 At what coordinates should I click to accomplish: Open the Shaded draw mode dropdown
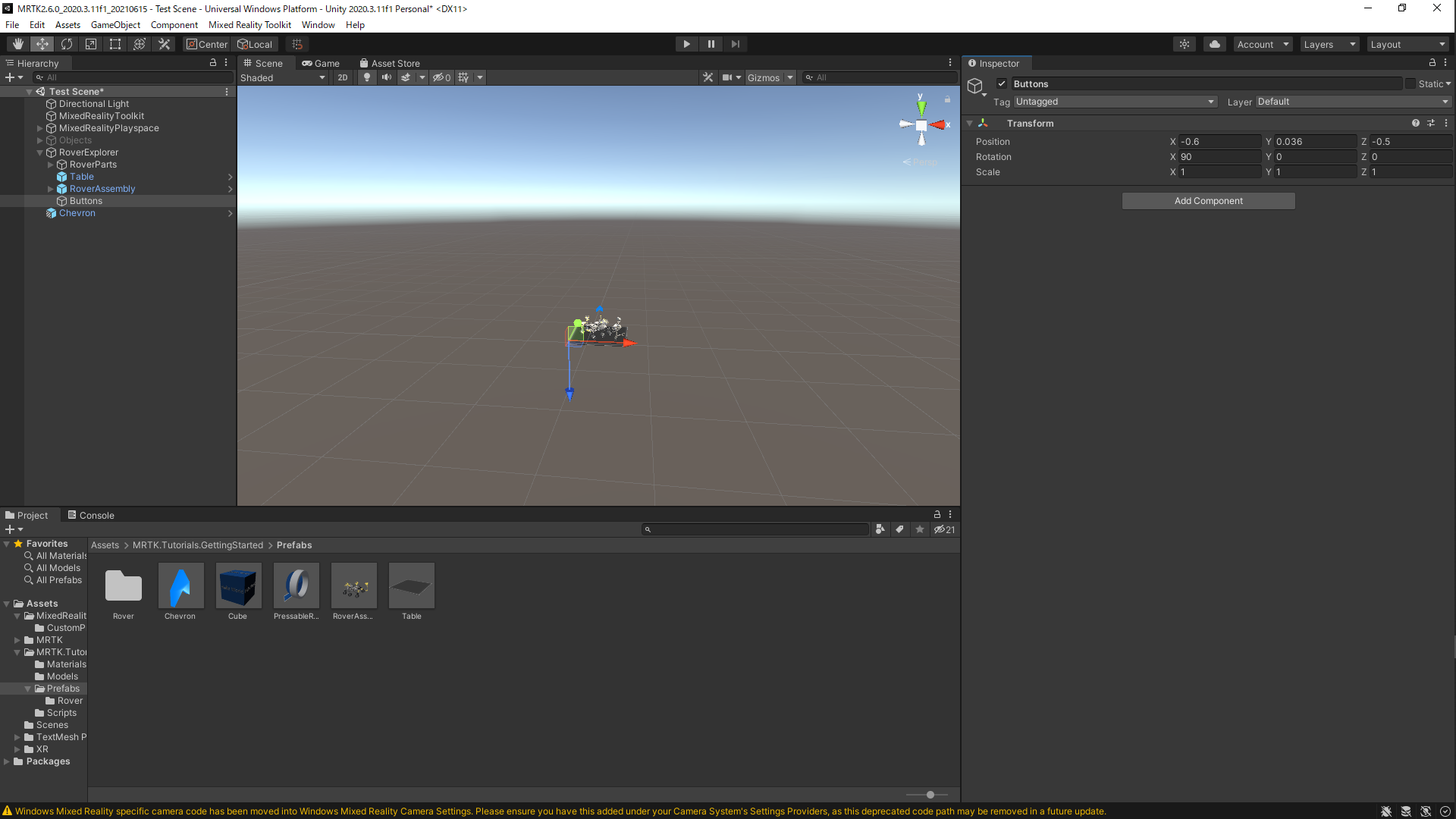(x=283, y=77)
